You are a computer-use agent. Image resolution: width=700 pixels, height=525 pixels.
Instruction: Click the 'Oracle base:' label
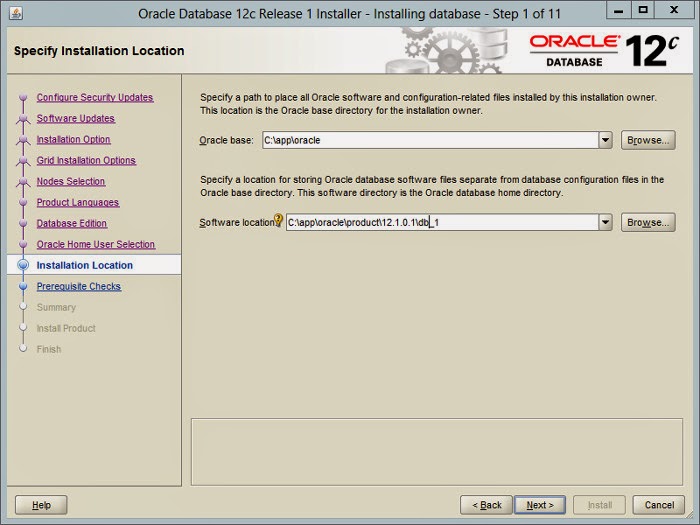tap(226, 140)
